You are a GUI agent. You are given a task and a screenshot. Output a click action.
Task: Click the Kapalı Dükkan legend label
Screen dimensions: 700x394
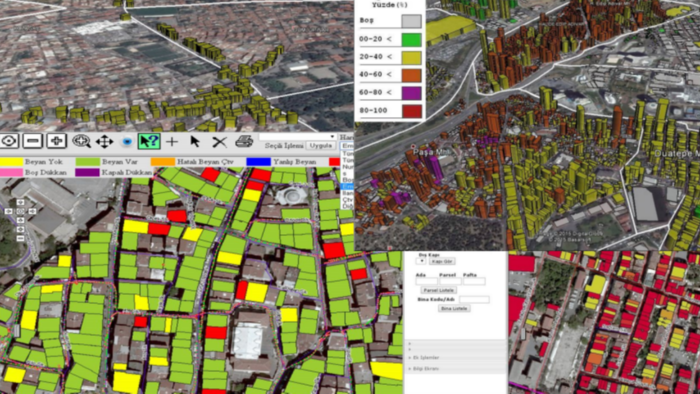pos(127,172)
